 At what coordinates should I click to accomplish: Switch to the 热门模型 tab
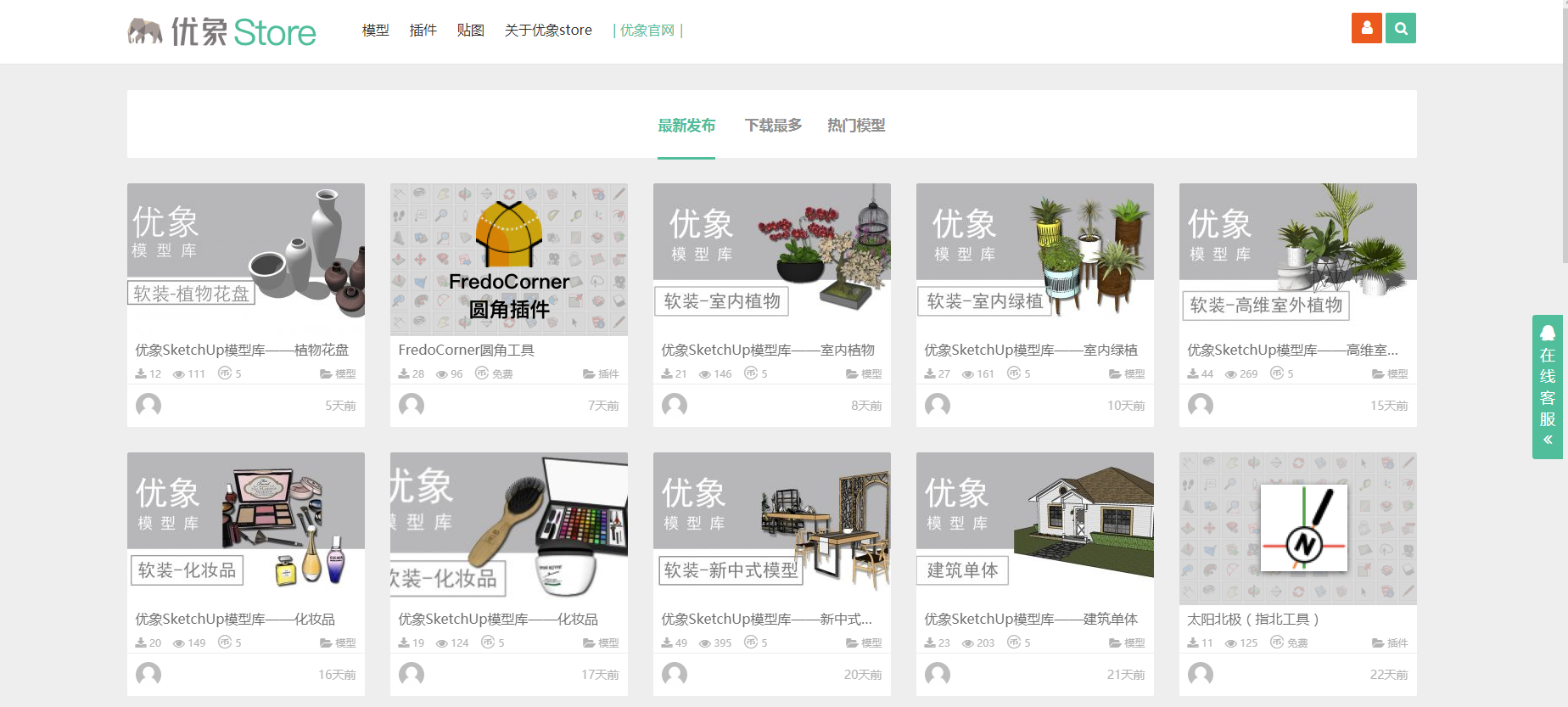pos(856,126)
